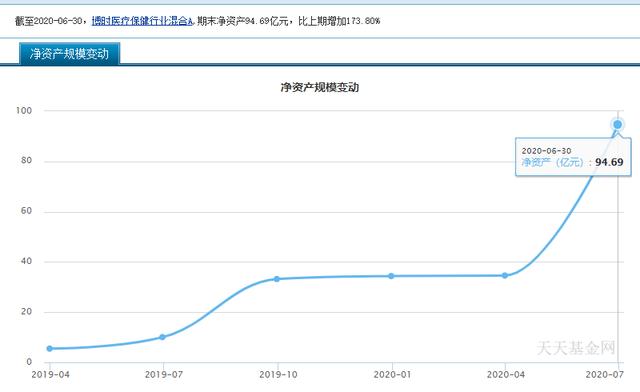Screen dimensions: 640x392
Task: Click the 100 y-axis label
Action: click(x=24, y=111)
